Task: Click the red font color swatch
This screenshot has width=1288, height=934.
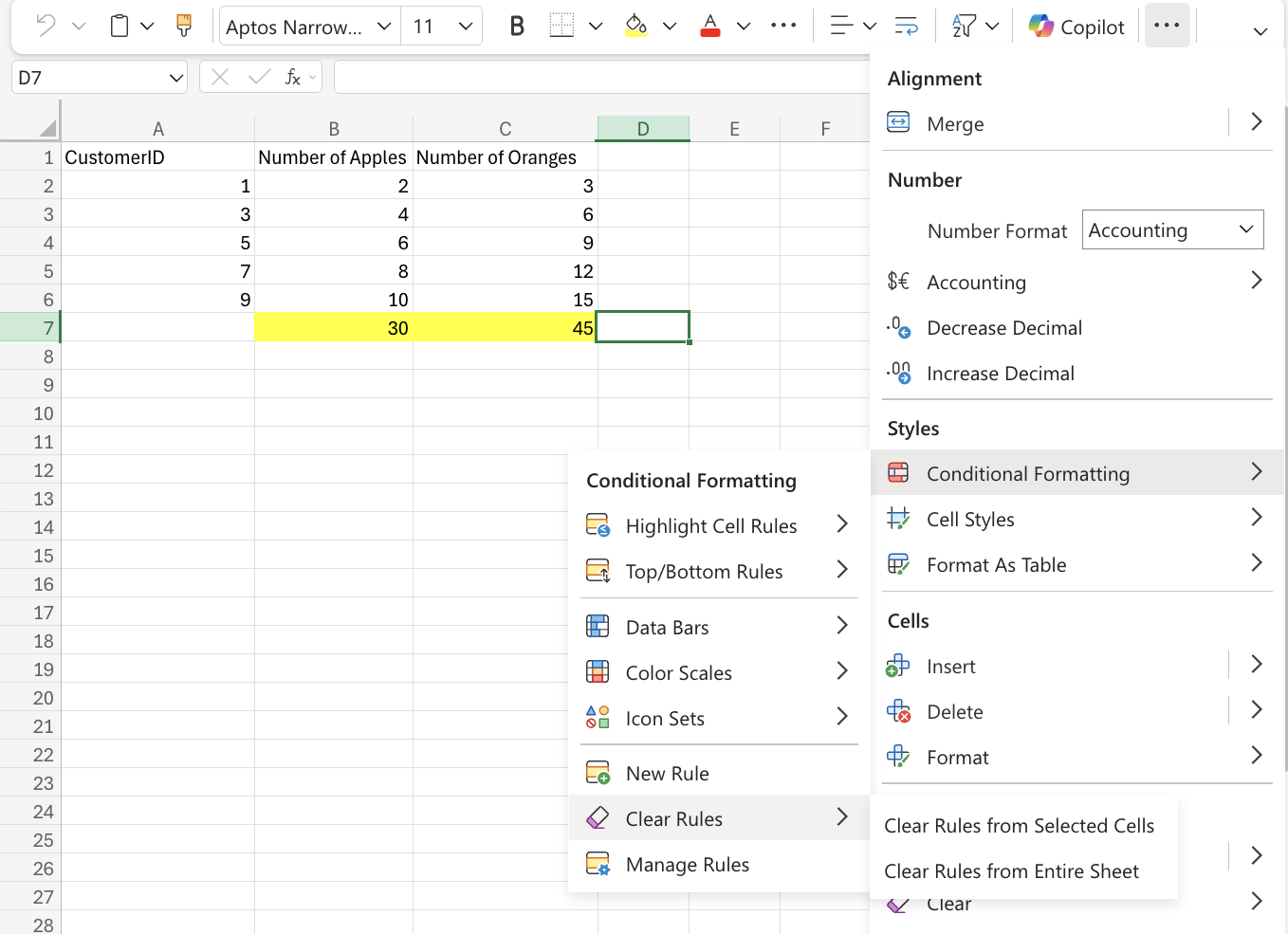Action: click(709, 27)
